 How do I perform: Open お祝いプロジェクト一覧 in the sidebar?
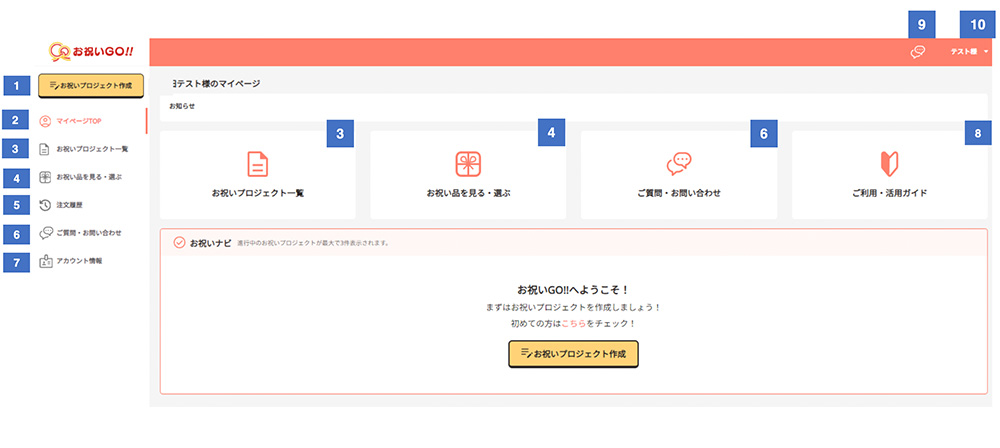[92, 149]
